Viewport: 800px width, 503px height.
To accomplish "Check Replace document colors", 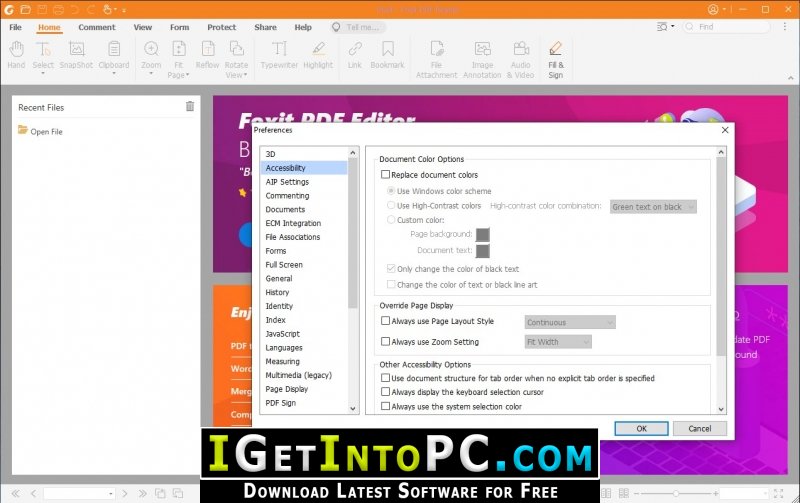I will click(386, 174).
